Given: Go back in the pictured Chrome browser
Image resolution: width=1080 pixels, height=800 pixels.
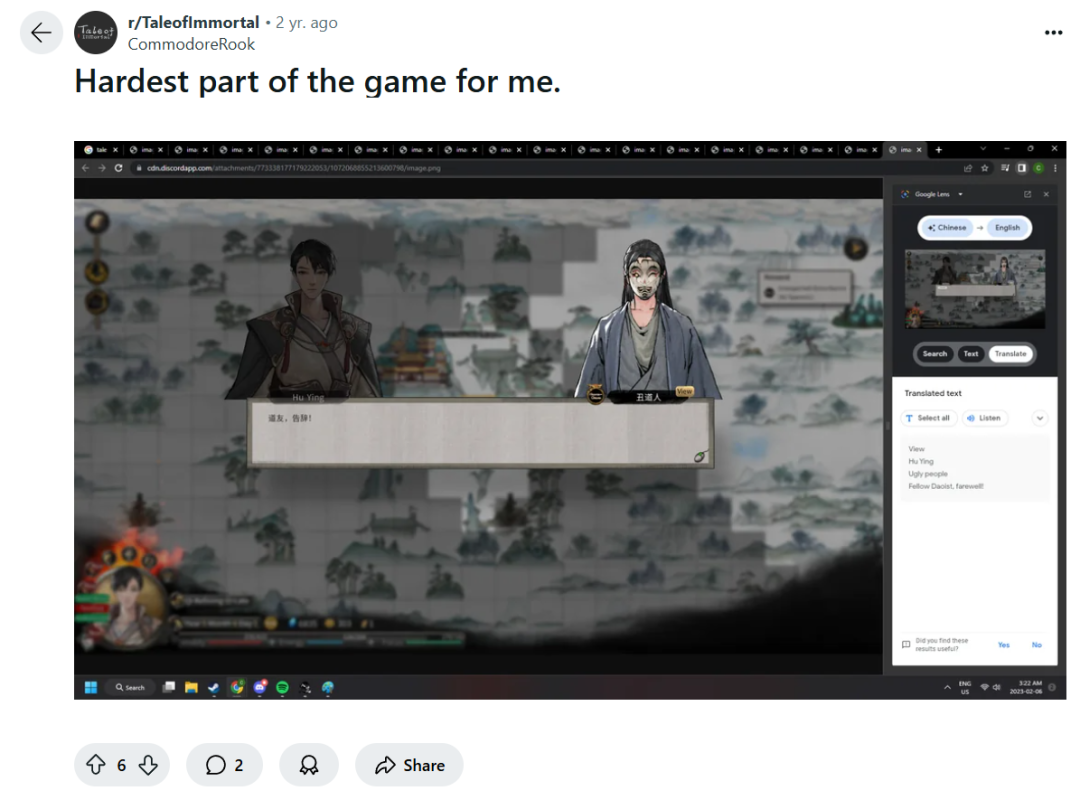Looking at the screenshot, I should tap(85, 167).
